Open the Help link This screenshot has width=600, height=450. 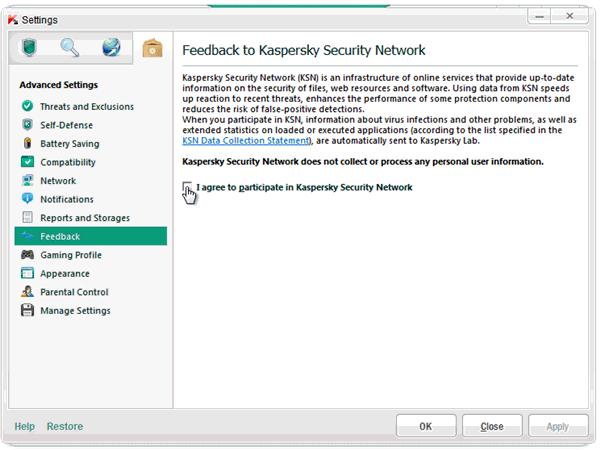tap(24, 427)
